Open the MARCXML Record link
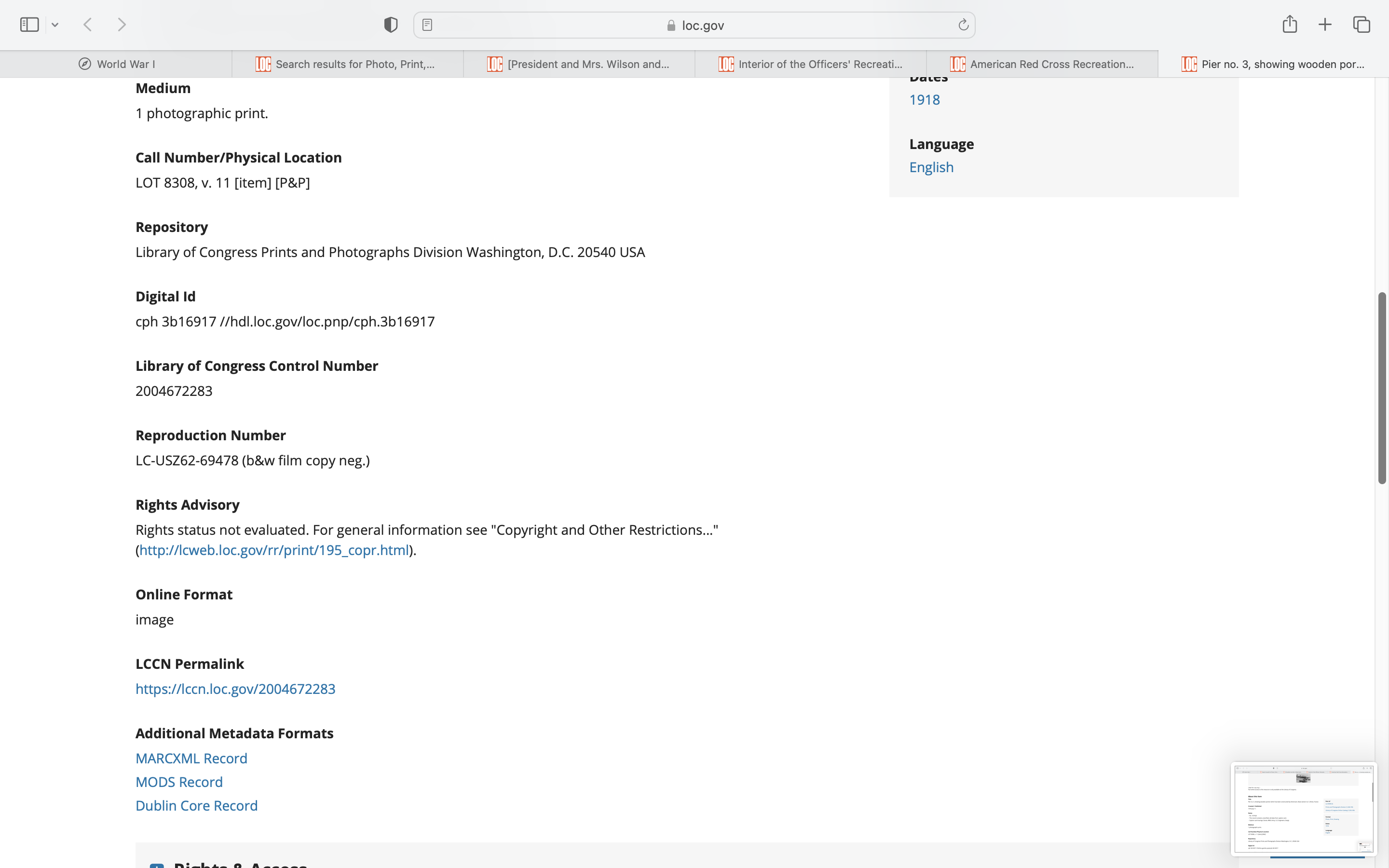The image size is (1389, 868). 191,759
